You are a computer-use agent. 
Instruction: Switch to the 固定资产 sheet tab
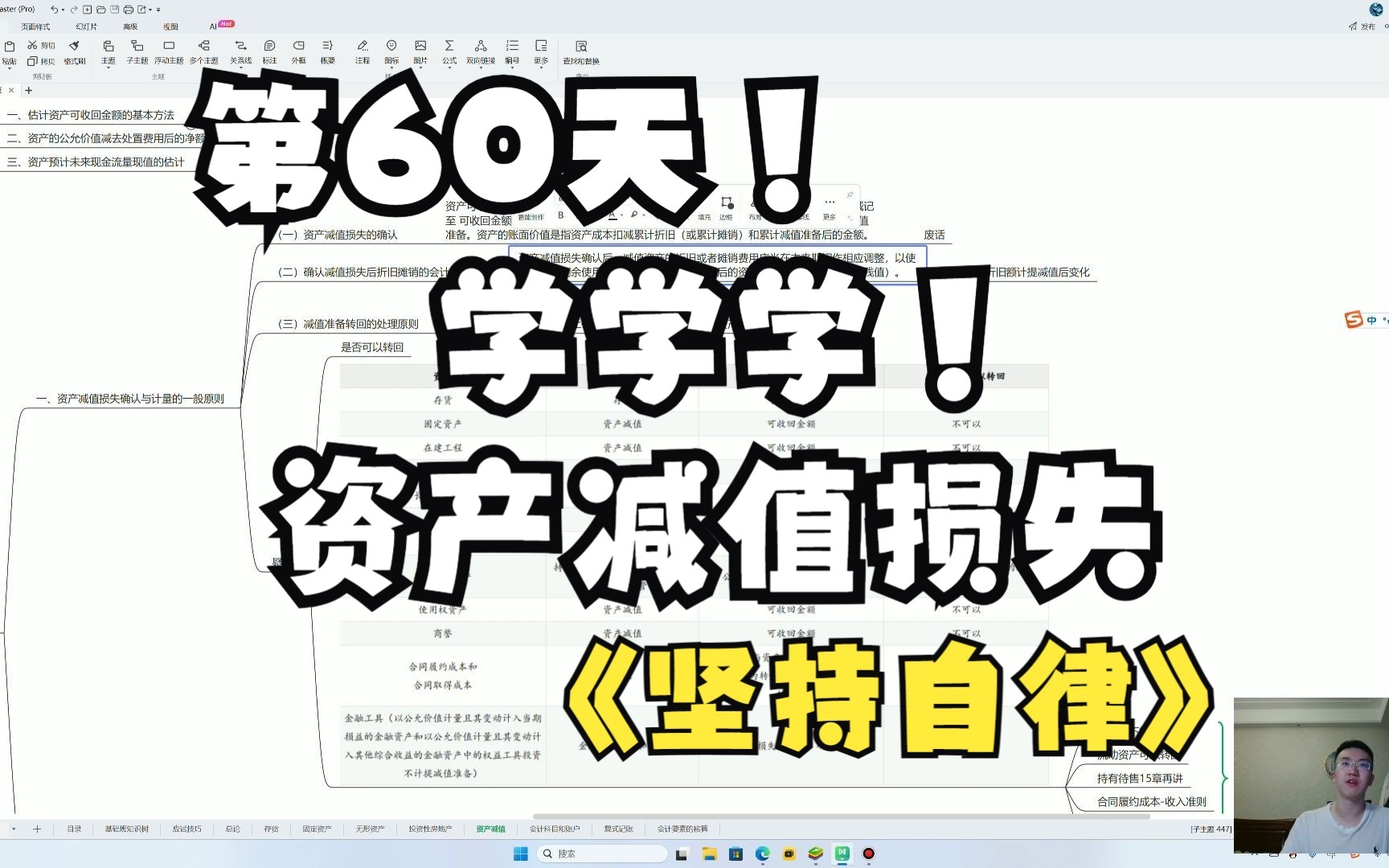317,829
